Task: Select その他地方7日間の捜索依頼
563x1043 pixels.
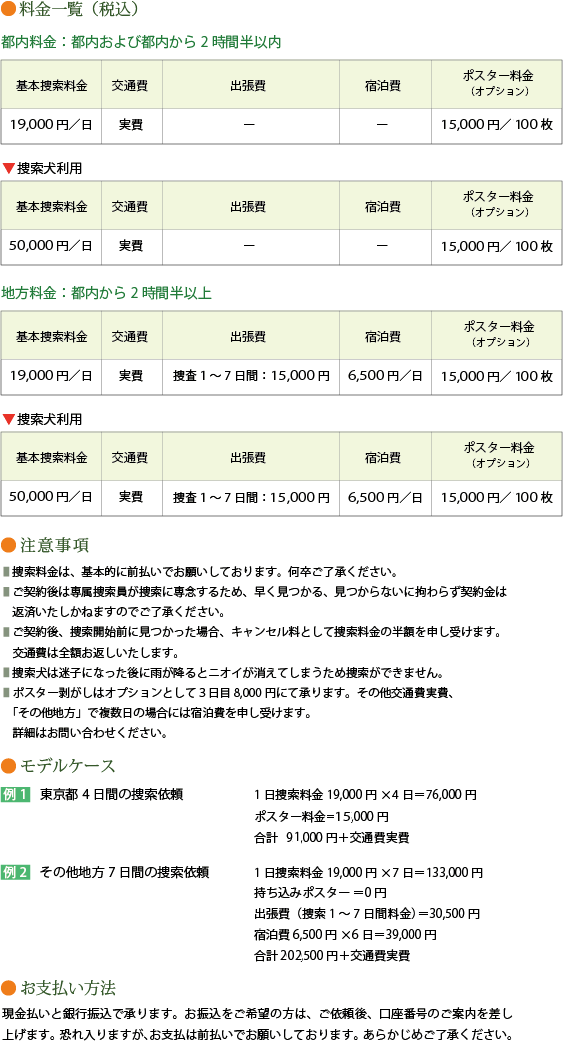Action: click(124, 872)
